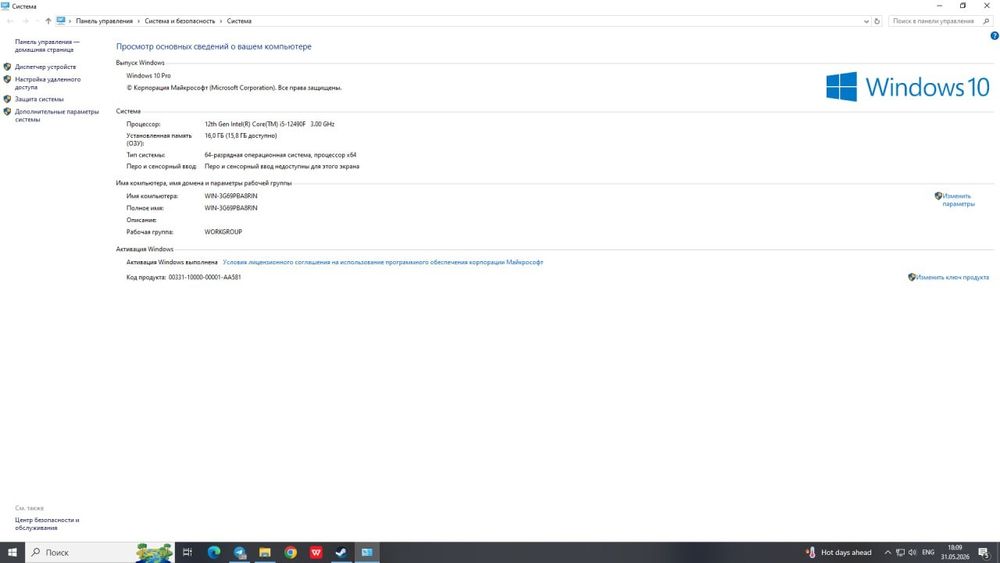Select Система in the breadcrumb path
Screen dimensions: 1000x563
click(x=239, y=21)
